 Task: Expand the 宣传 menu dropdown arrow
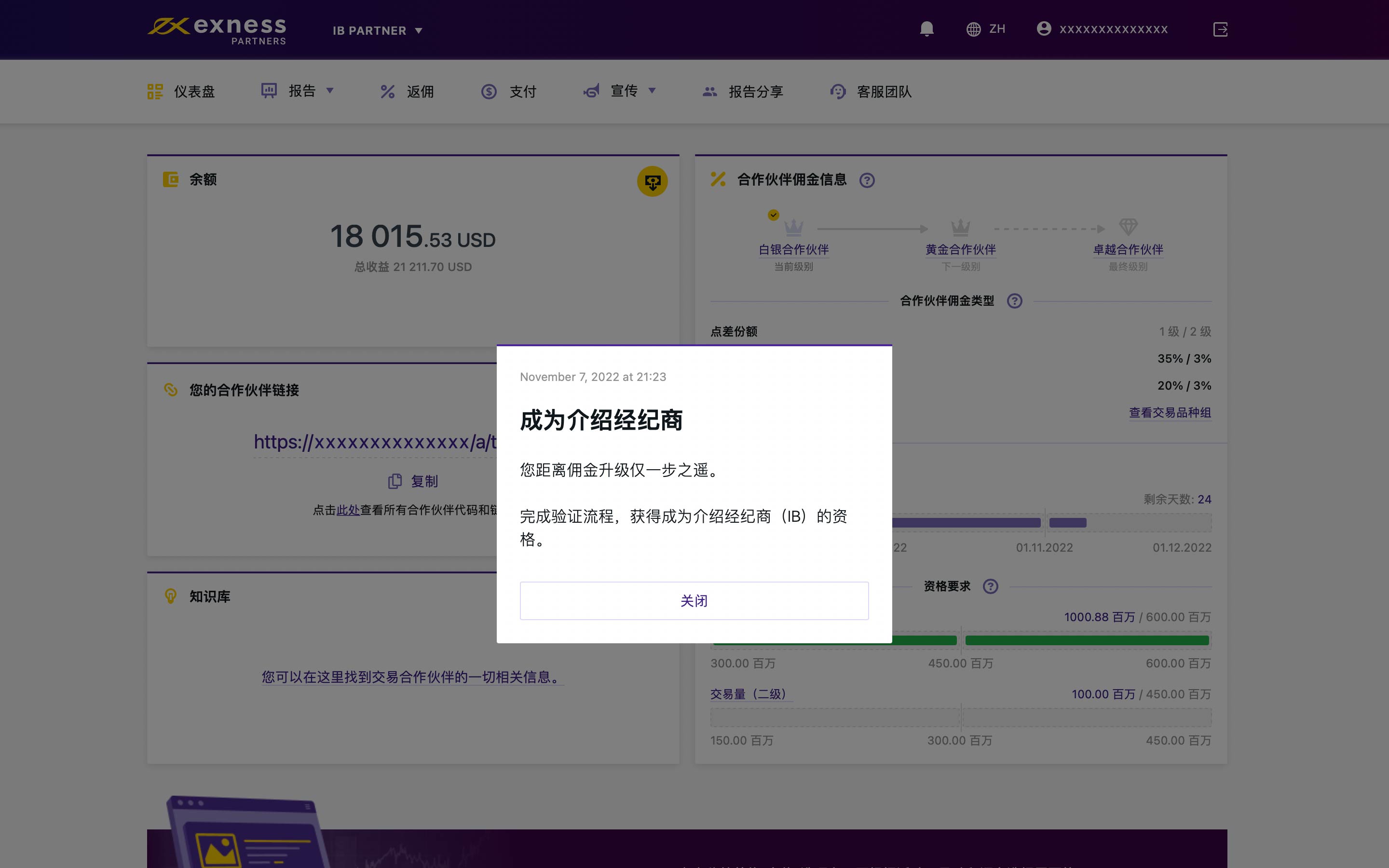[652, 91]
